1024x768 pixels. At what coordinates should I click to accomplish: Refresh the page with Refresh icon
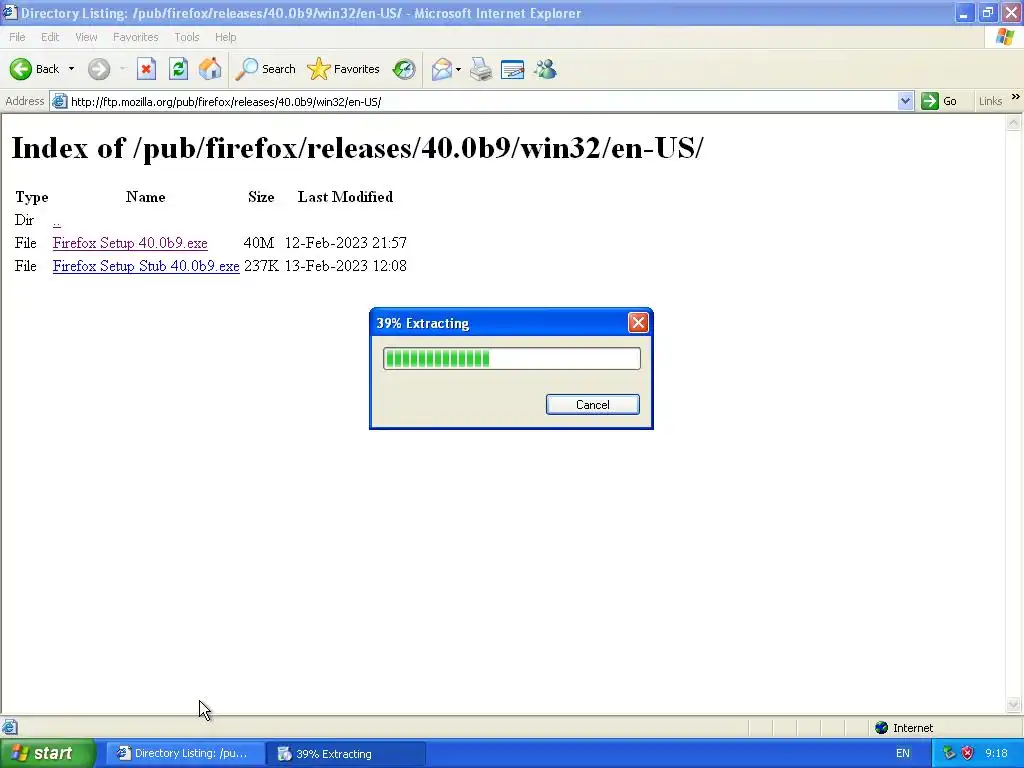click(x=178, y=69)
